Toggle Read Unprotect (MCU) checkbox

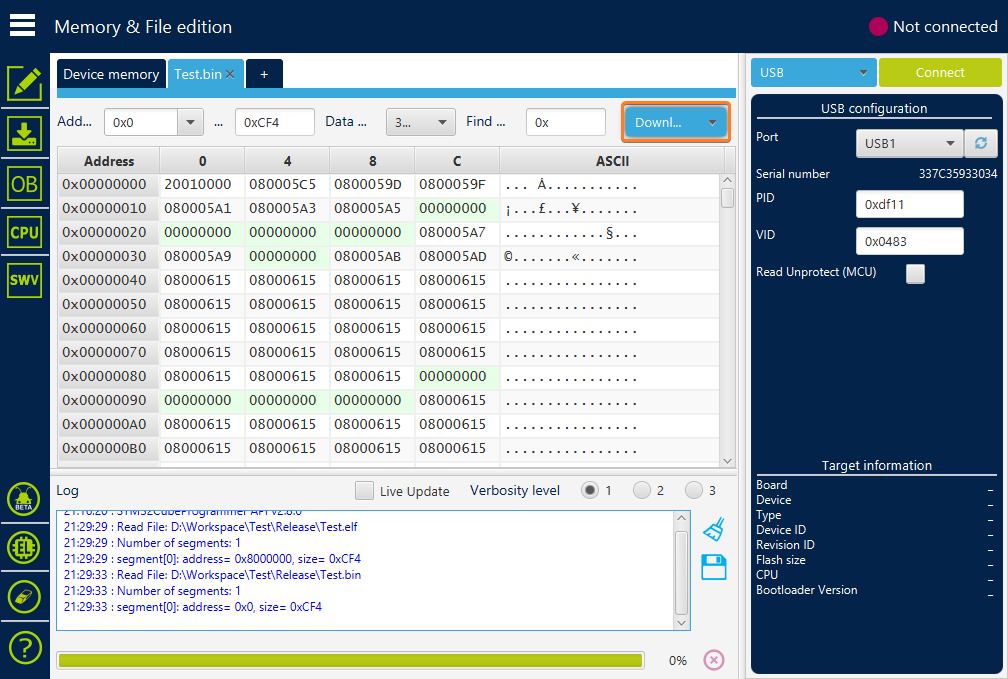915,273
